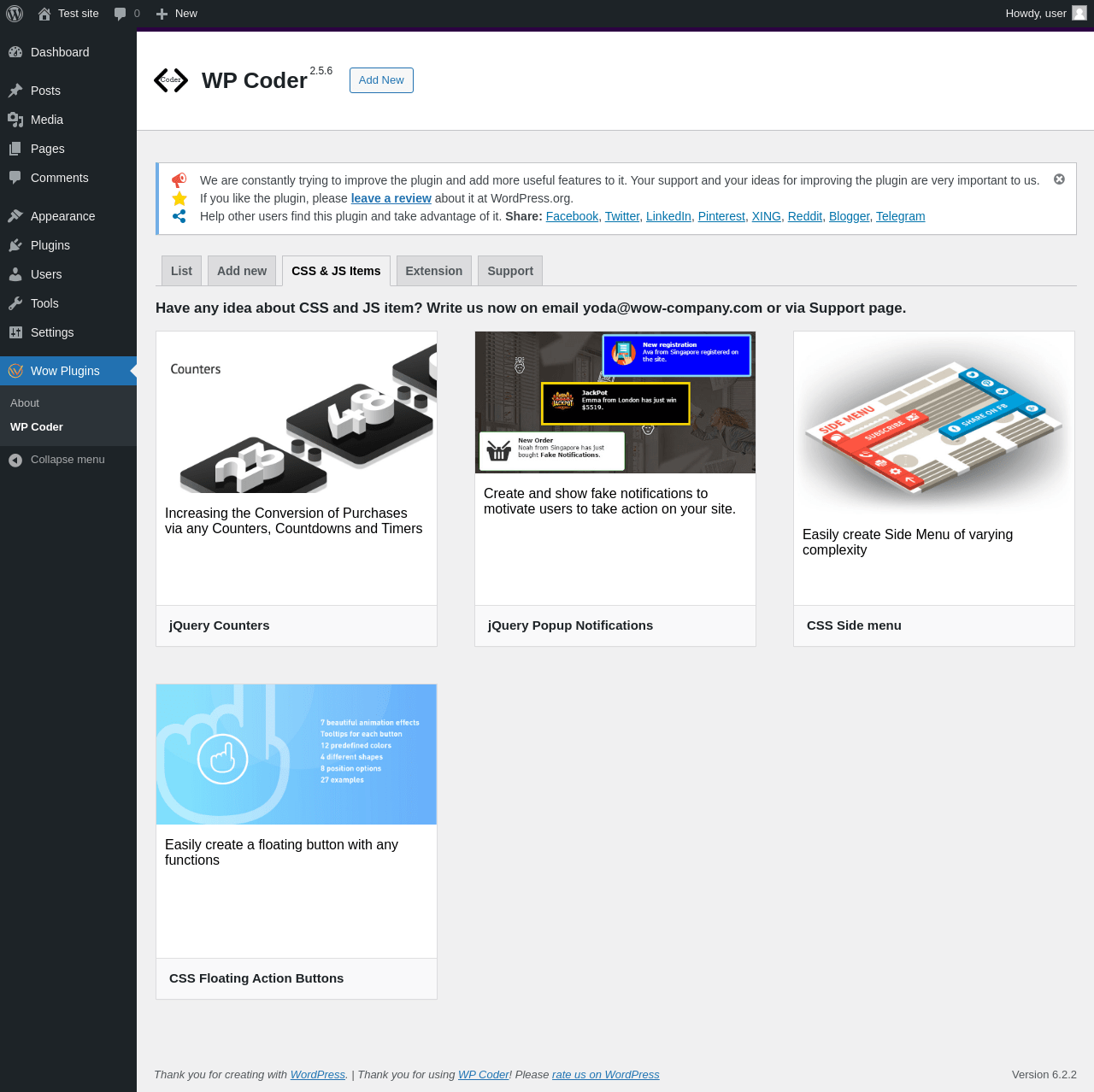This screenshot has width=1094, height=1092.
Task: Click the yellow star icon in notice
Action: 179,198
